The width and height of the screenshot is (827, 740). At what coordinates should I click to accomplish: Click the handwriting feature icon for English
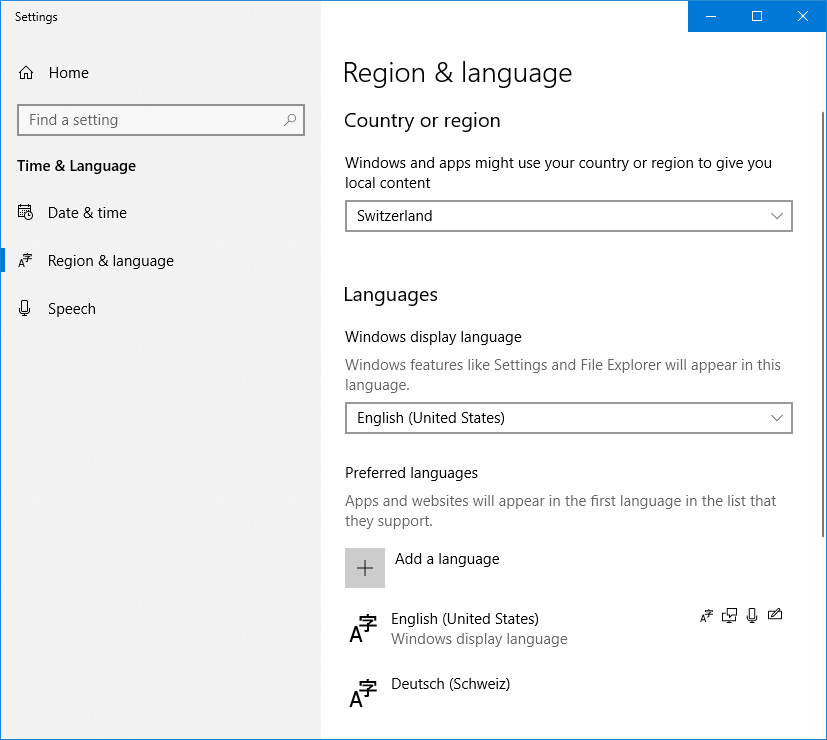pos(774,616)
